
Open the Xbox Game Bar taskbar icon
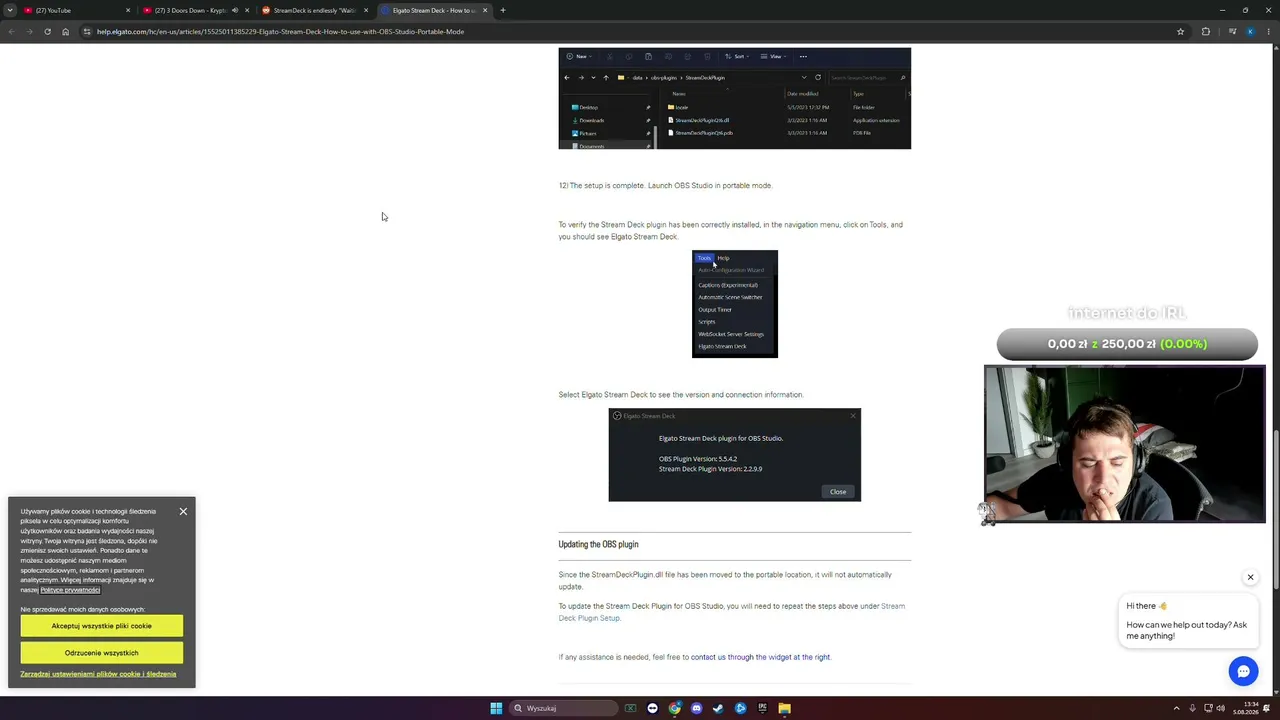pyautogui.click(x=630, y=708)
